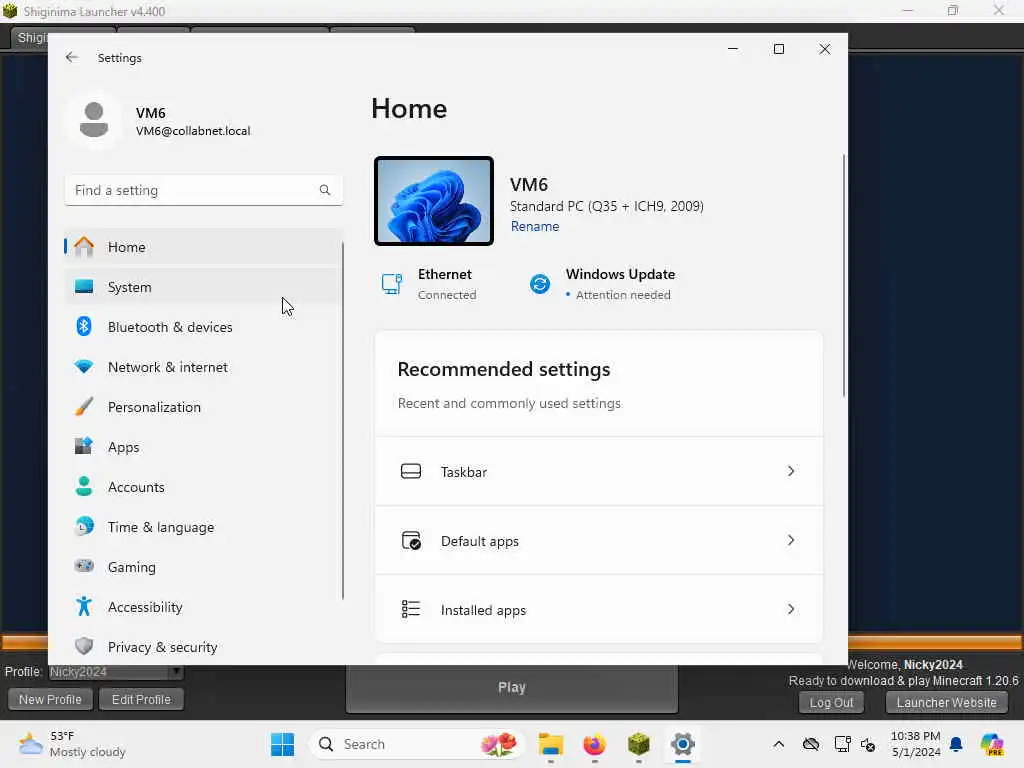Click the search magnifier in Find a setting
The height and width of the screenshot is (768, 1024).
pos(325,190)
